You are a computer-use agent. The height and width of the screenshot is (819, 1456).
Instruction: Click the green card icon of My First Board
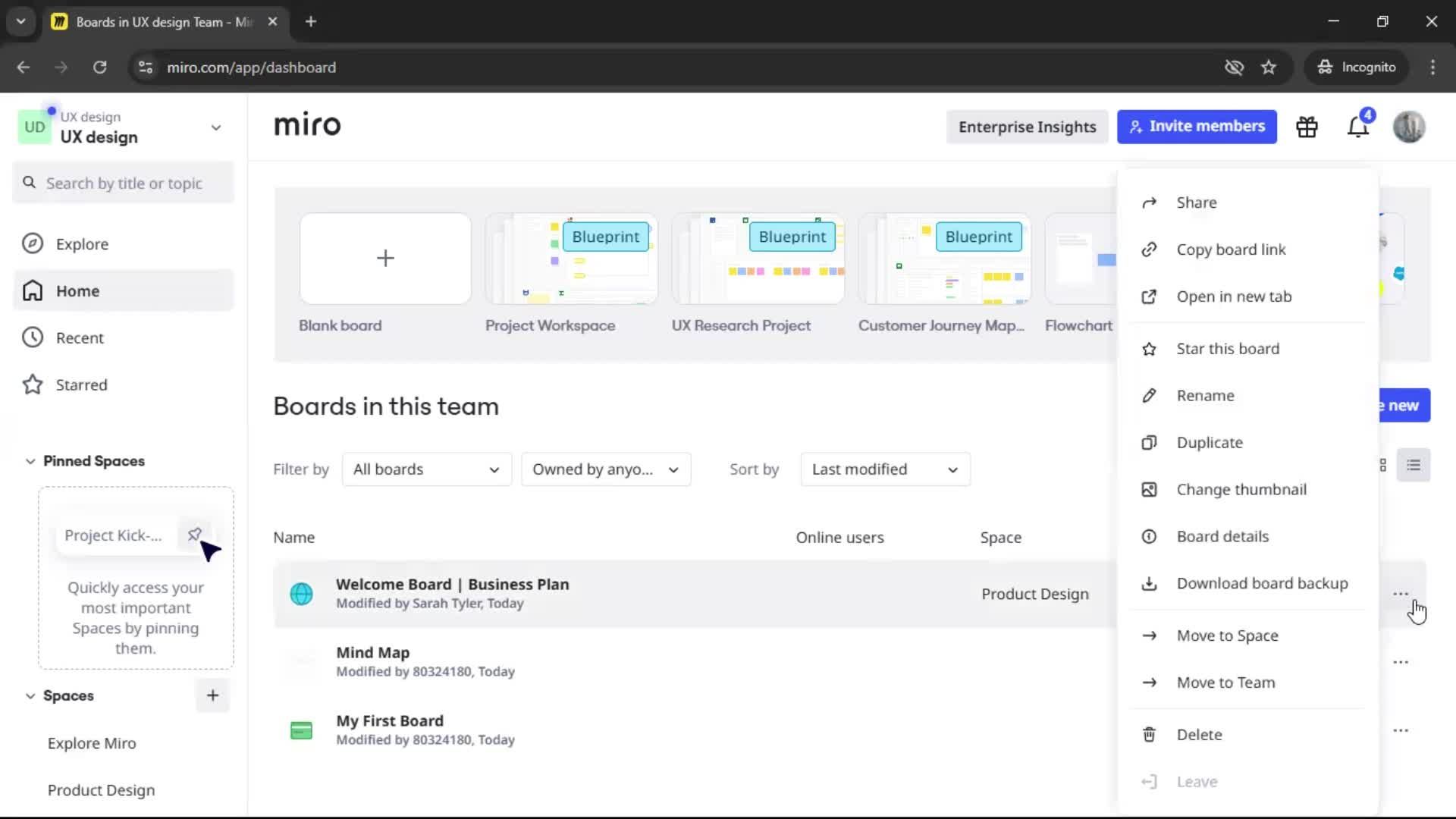[301, 730]
